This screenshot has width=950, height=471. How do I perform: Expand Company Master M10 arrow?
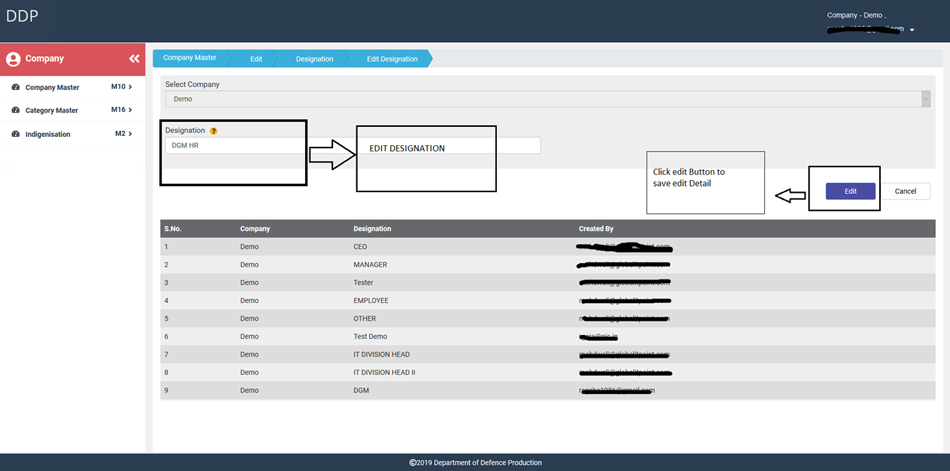130,87
